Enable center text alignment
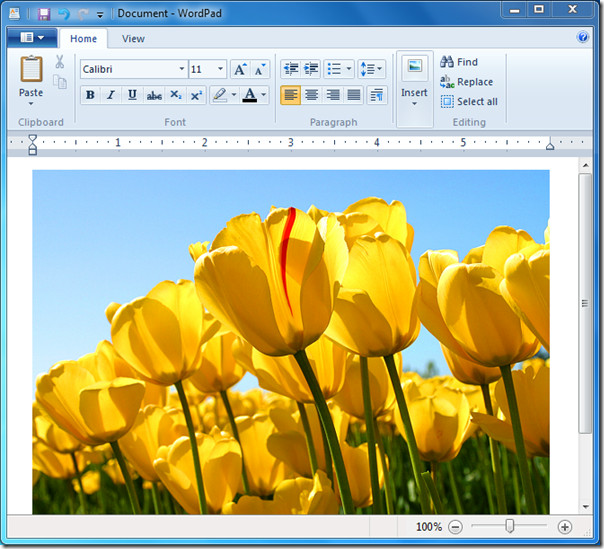 coord(312,95)
